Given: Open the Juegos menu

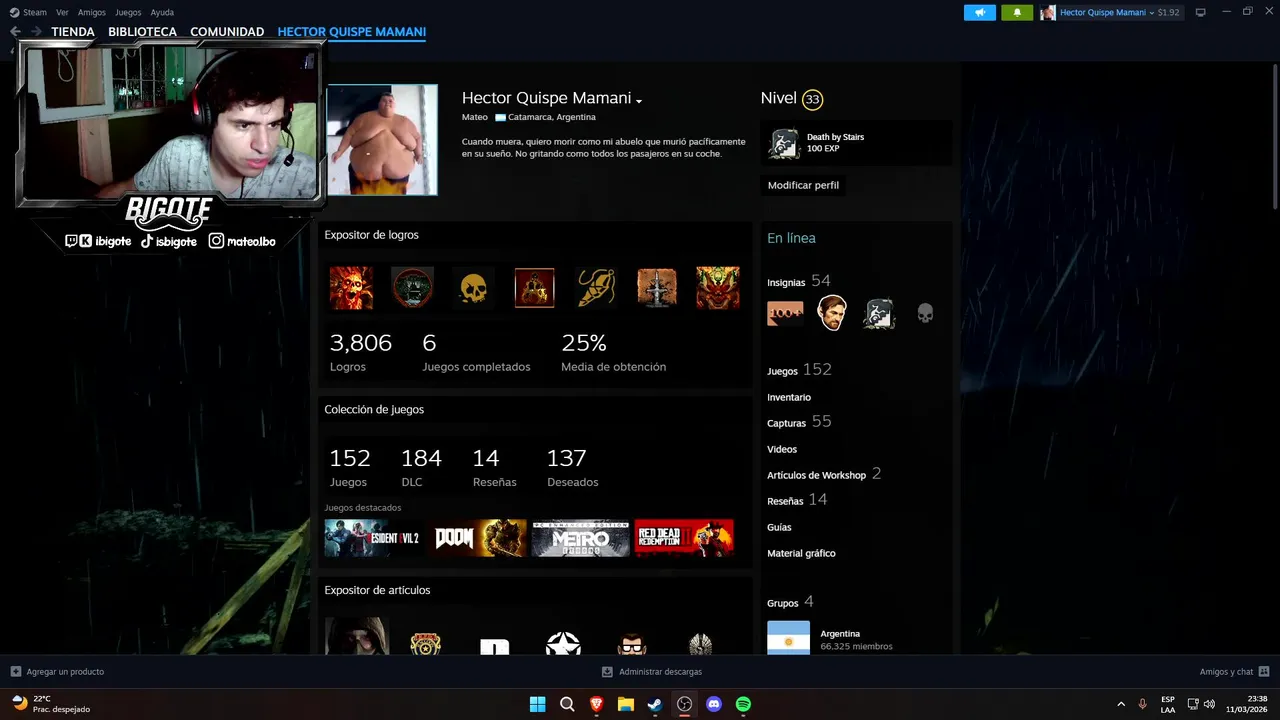Looking at the screenshot, I should pos(128,12).
